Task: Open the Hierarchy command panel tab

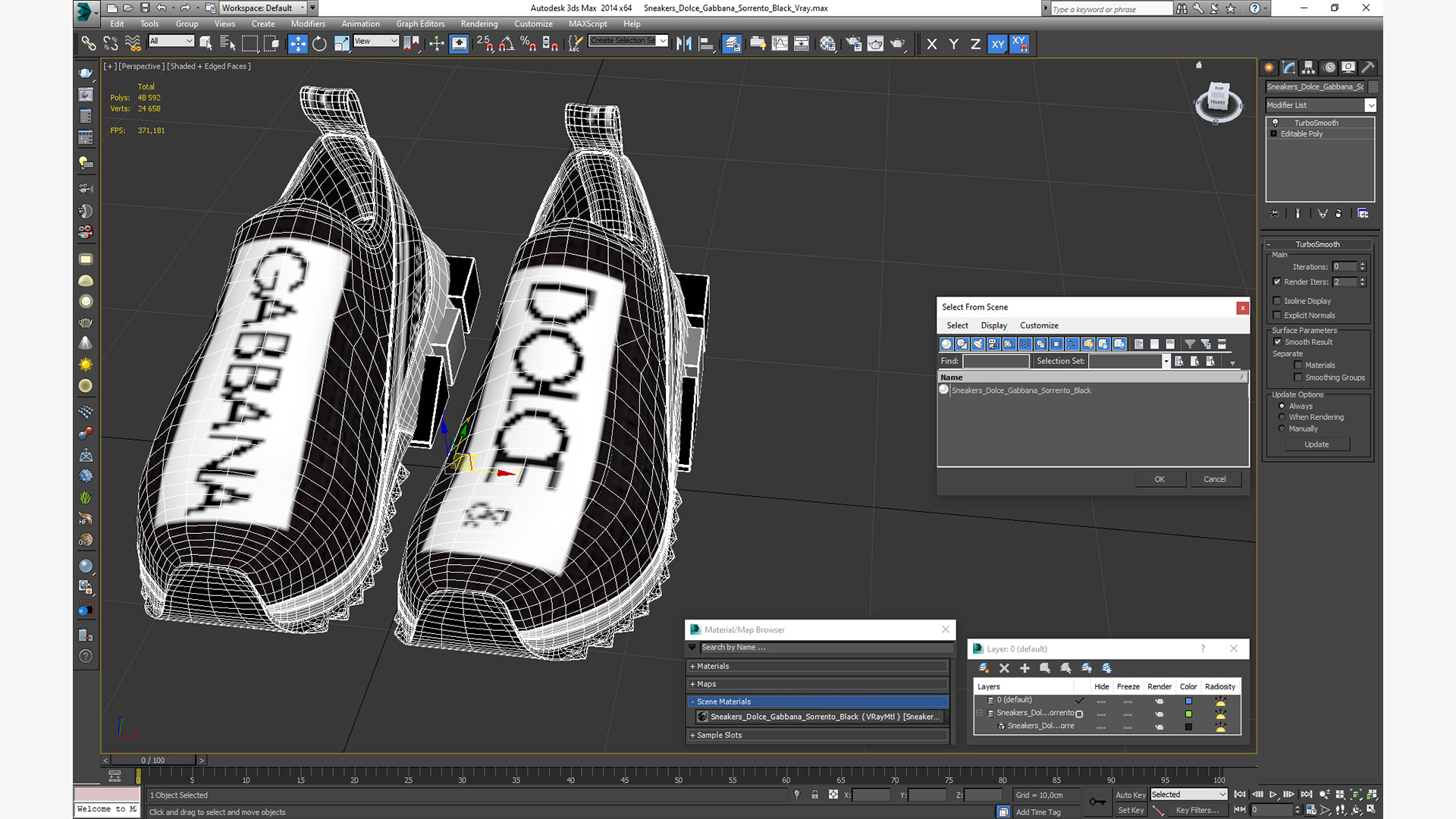Action: [1309, 67]
